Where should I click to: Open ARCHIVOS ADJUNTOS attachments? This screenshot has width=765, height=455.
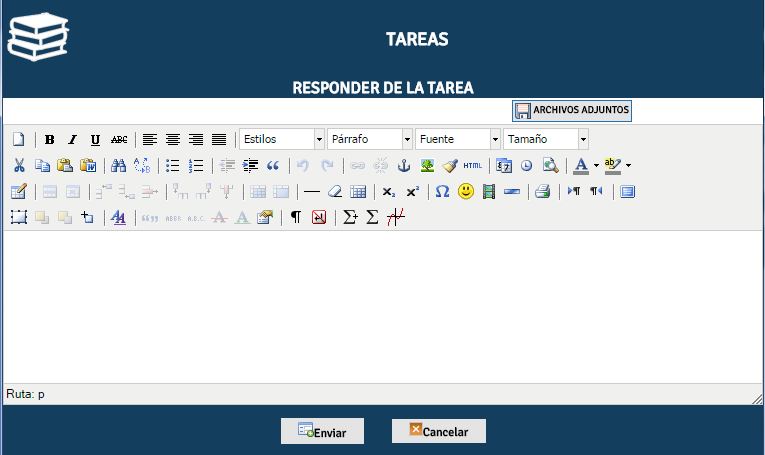(572, 111)
